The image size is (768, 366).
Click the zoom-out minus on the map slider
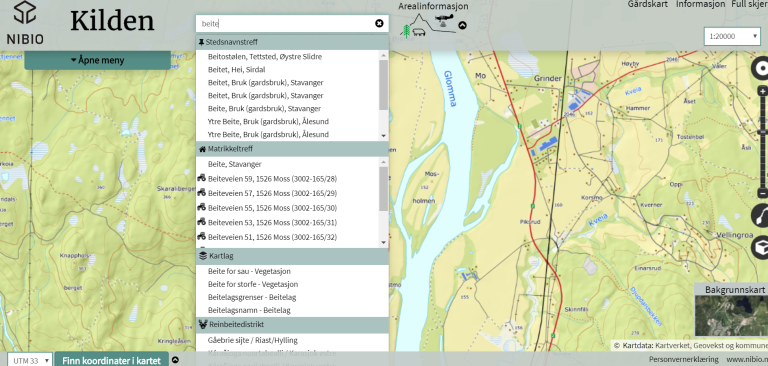(762, 193)
